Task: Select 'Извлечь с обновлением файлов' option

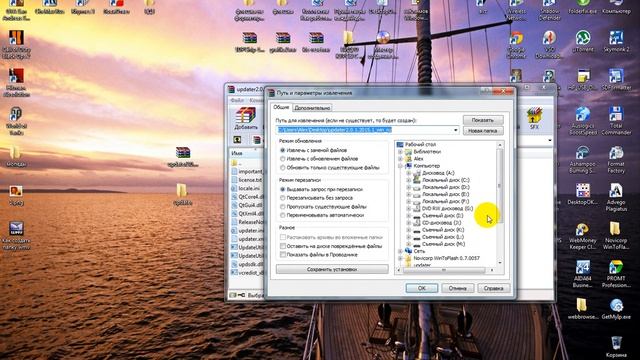Action: [x=318, y=159]
